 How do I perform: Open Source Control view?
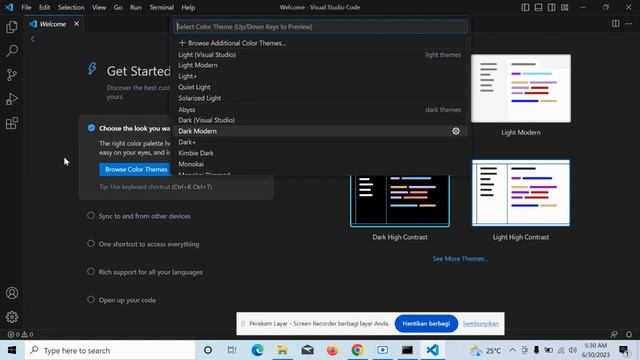tap(12, 75)
